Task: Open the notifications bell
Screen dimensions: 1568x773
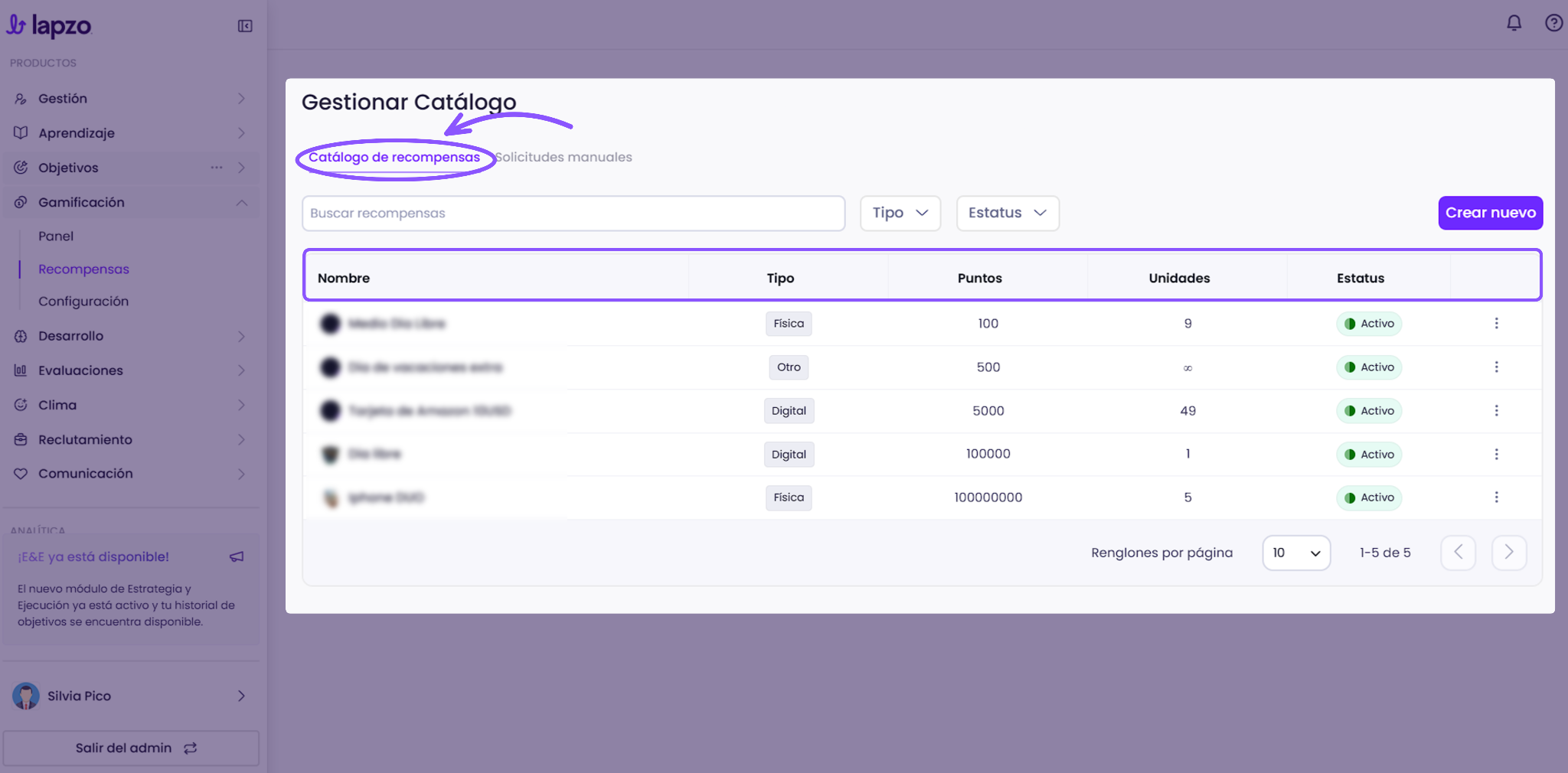Action: pyautogui.click(x=1514, y=23)
